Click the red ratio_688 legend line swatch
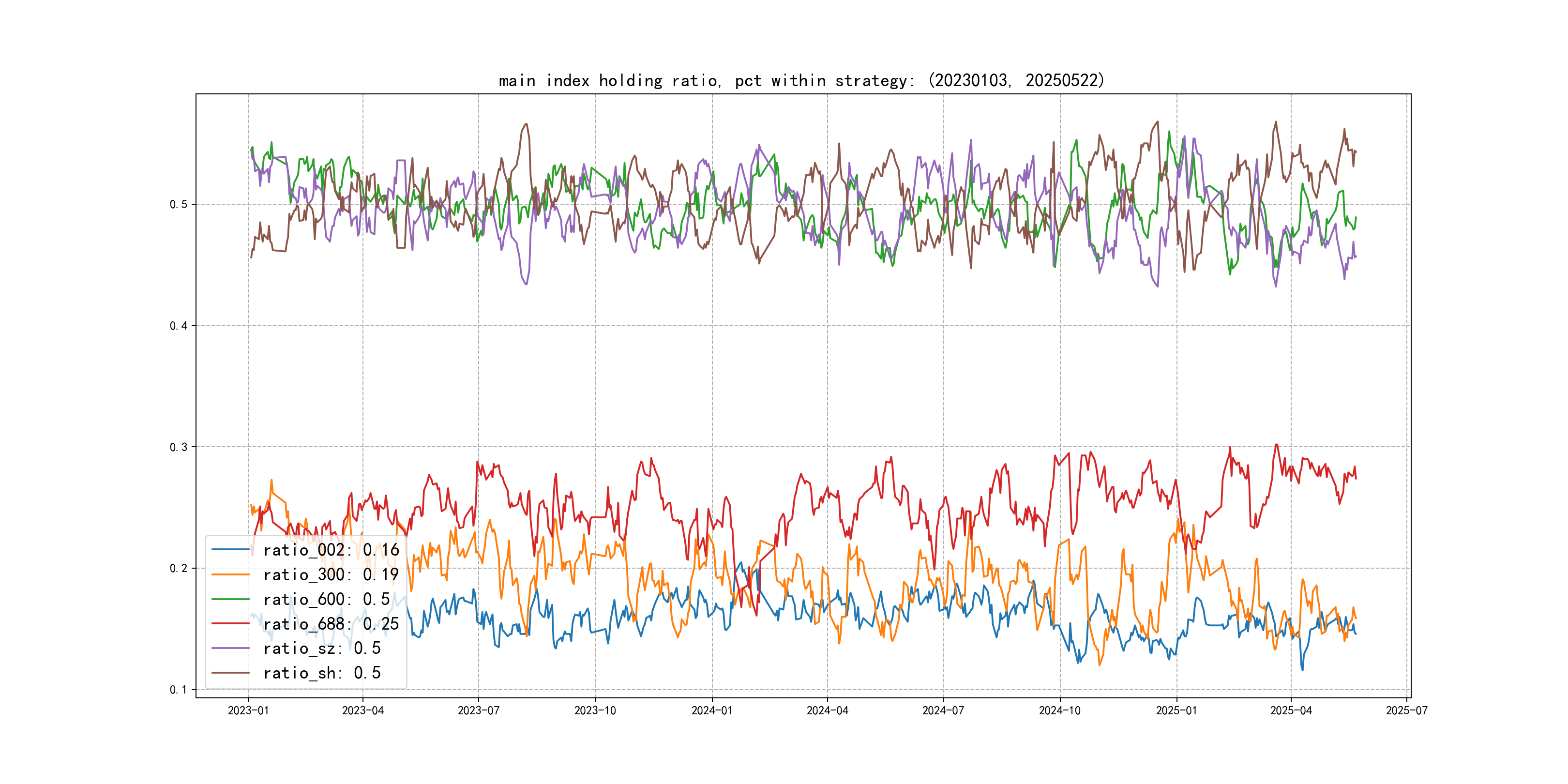Image resolution: width=1568 pixels, height=784 pixels. [231, 623]
